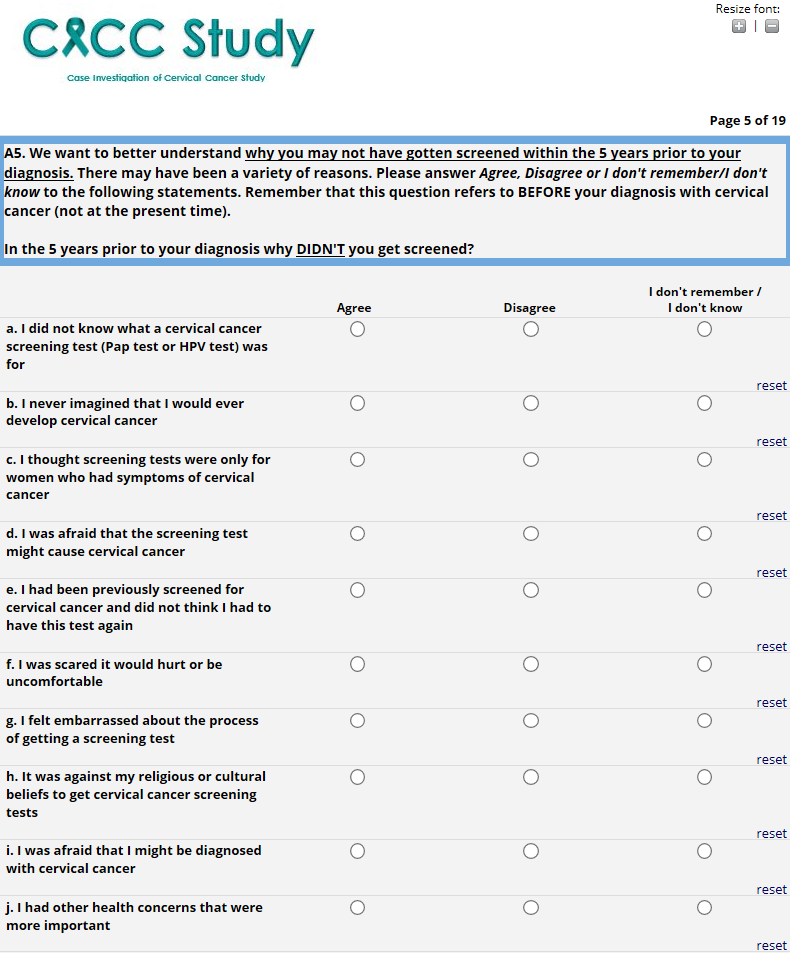This screenshot has width=790, height=953.
Task: Decrease font size with minus icon
Action: 772,27
